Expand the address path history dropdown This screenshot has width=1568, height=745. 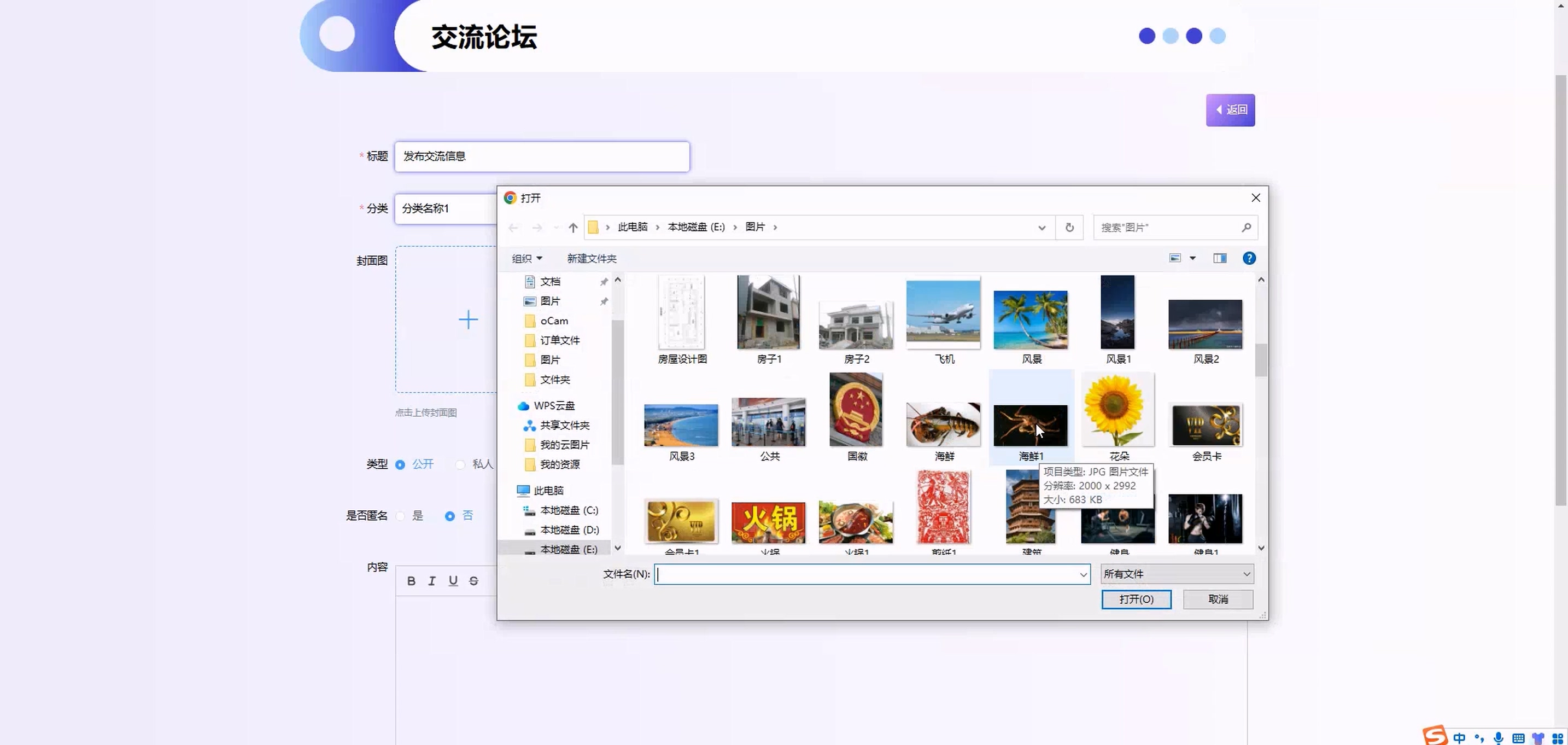point(1042,227)
